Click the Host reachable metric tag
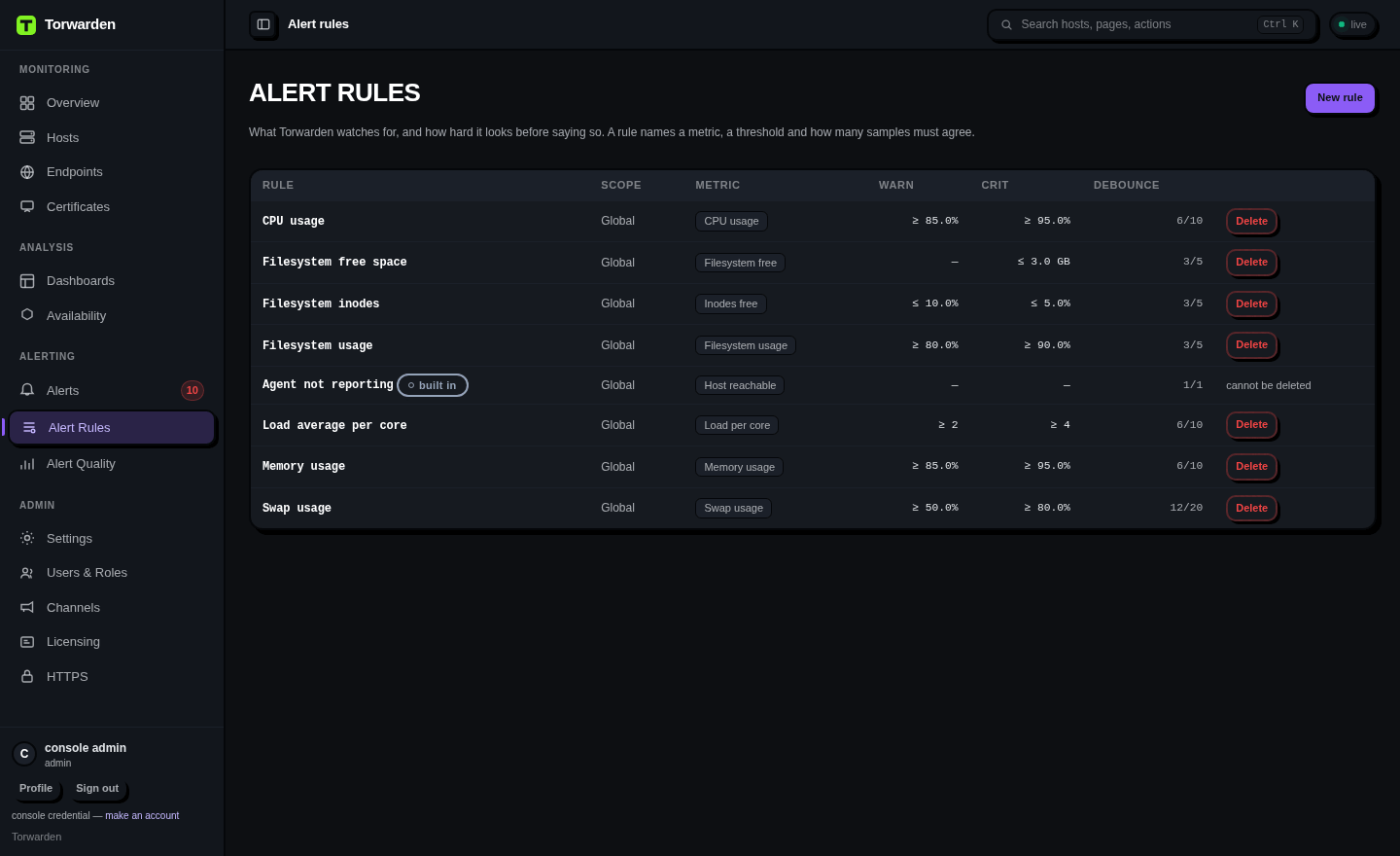1400x856 pixels. pyautogui.click(x=740, y=386)
